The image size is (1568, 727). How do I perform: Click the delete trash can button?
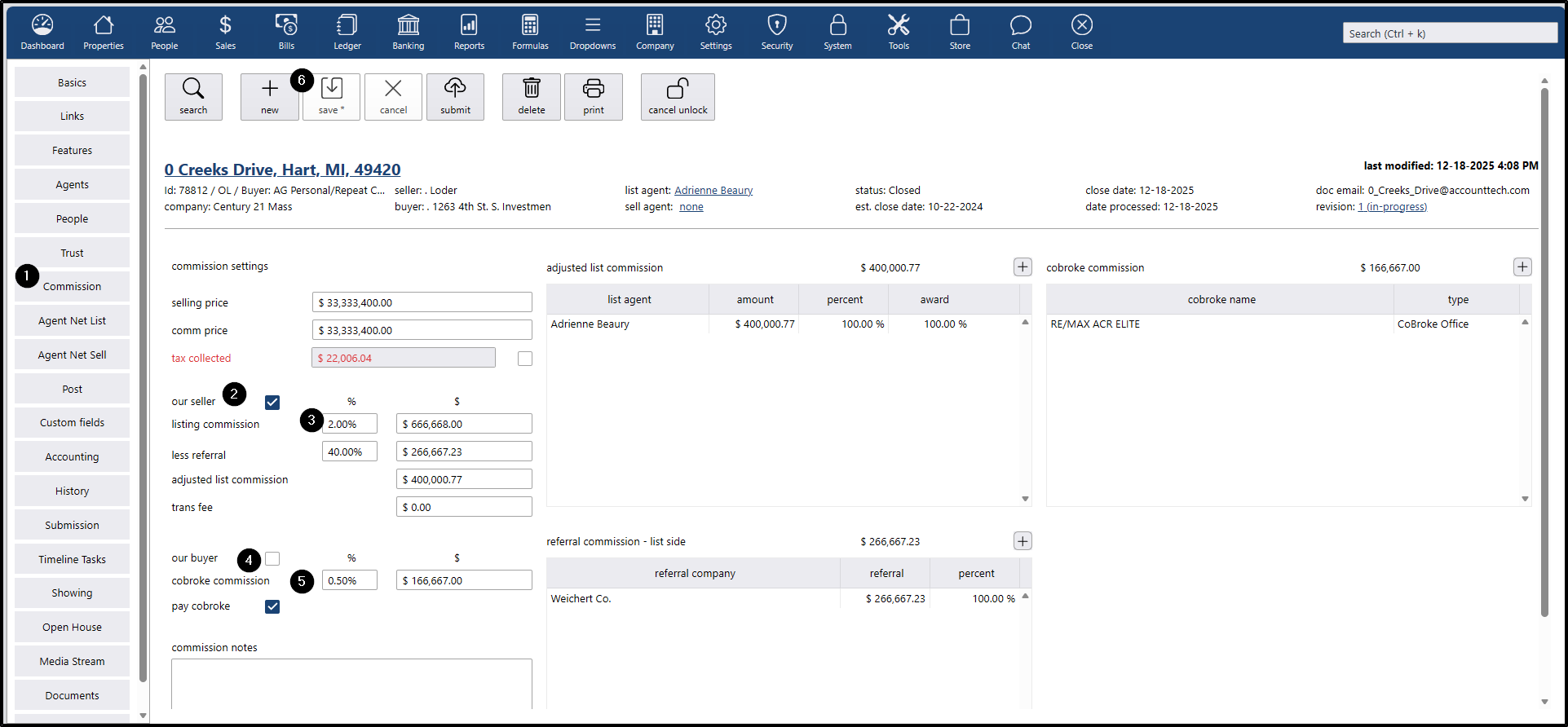coord(531,97)
